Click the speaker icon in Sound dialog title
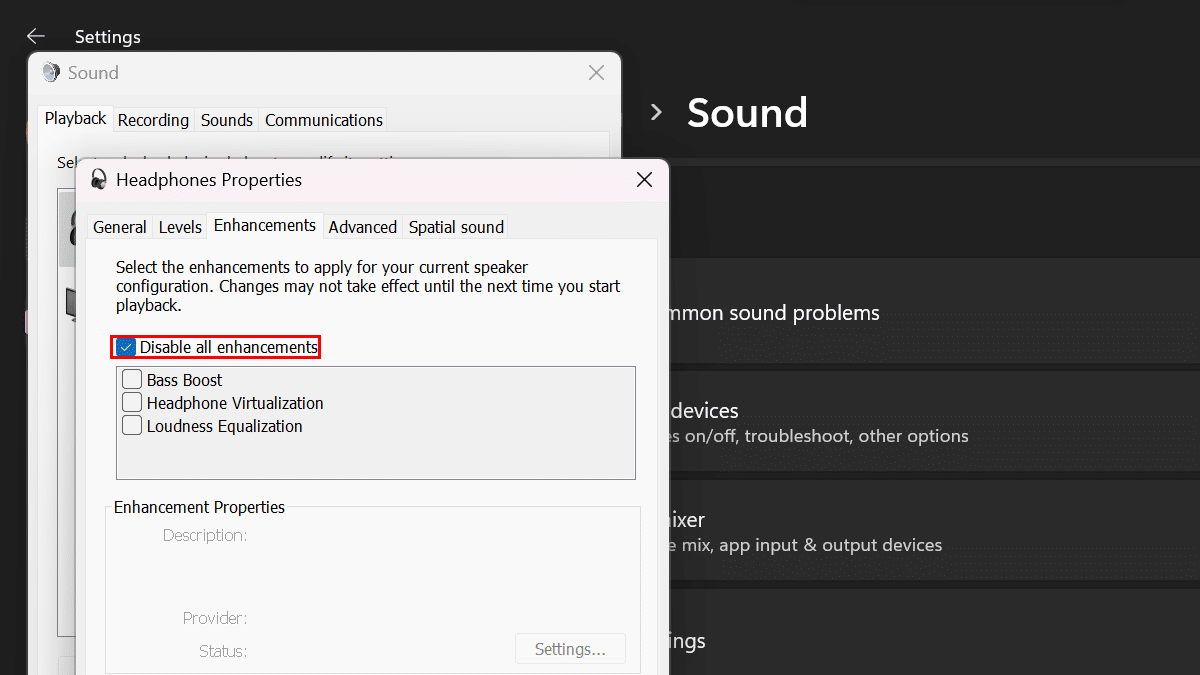Screen dimensions: 1200x675 tap(51, 73)
